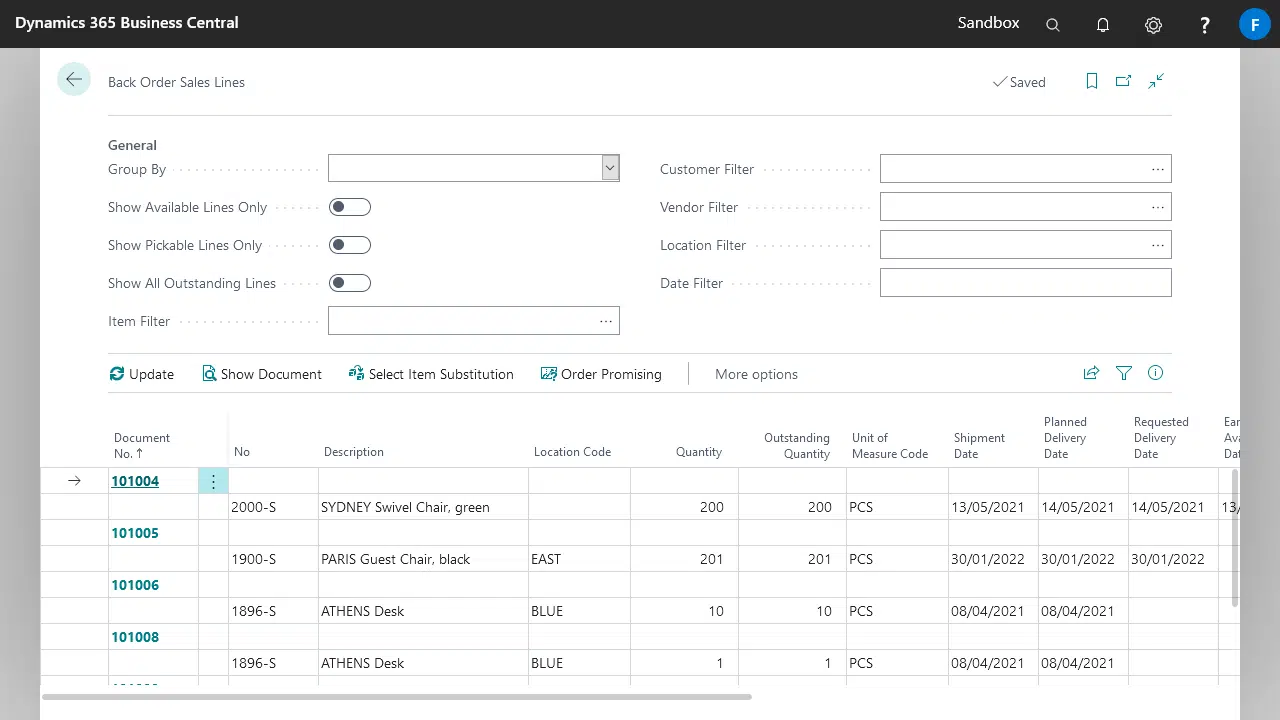Open settings gear icon
The height and width of the screenshot is (720, 1280).
pos(1153,25)
